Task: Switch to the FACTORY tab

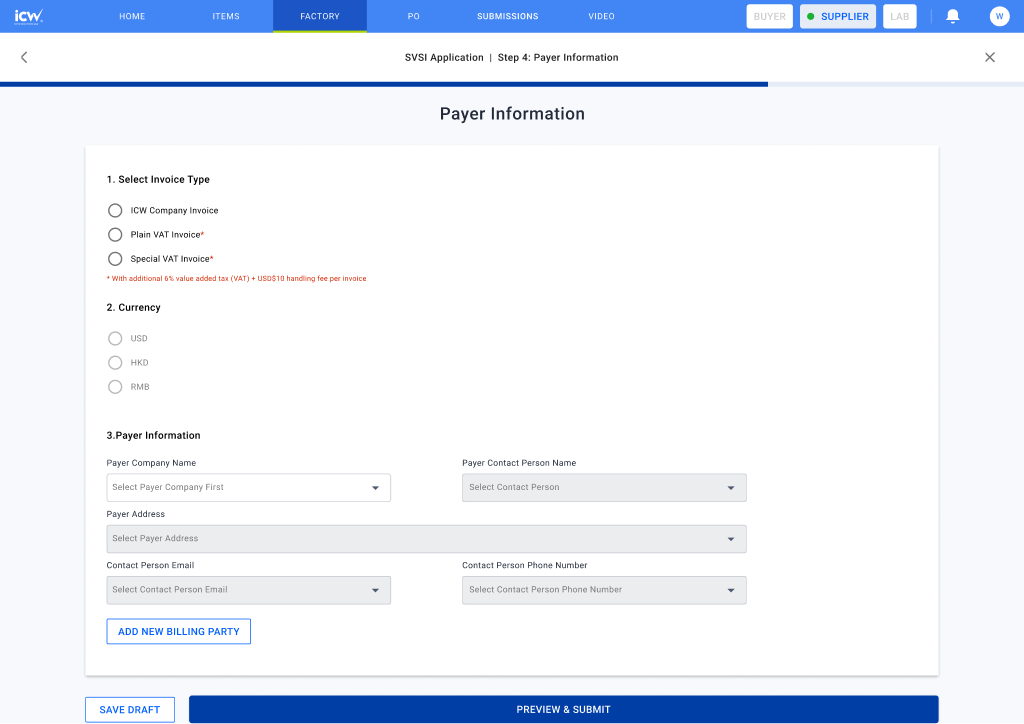Action: tap(320, 16)
